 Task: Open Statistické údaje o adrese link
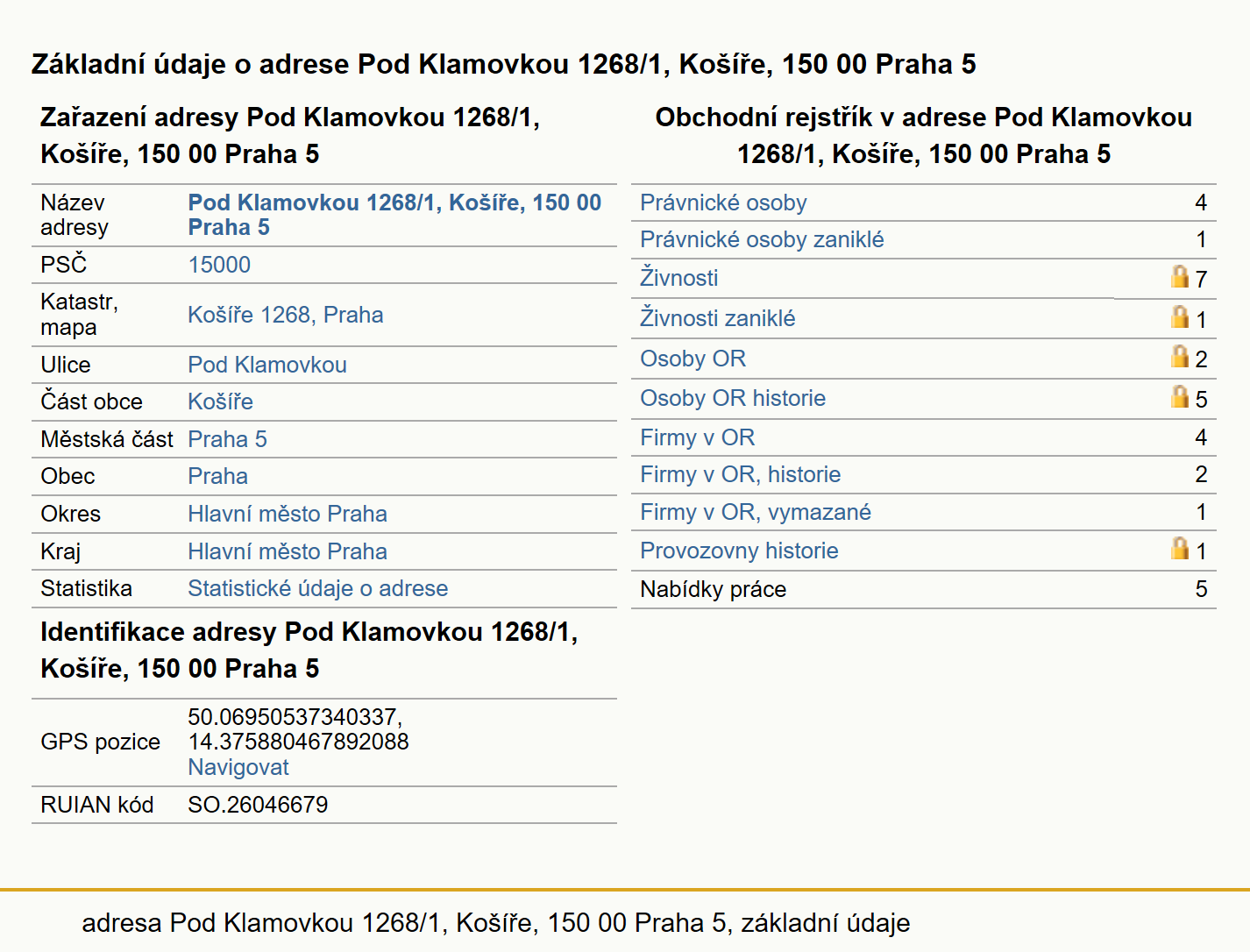point(317,588)
